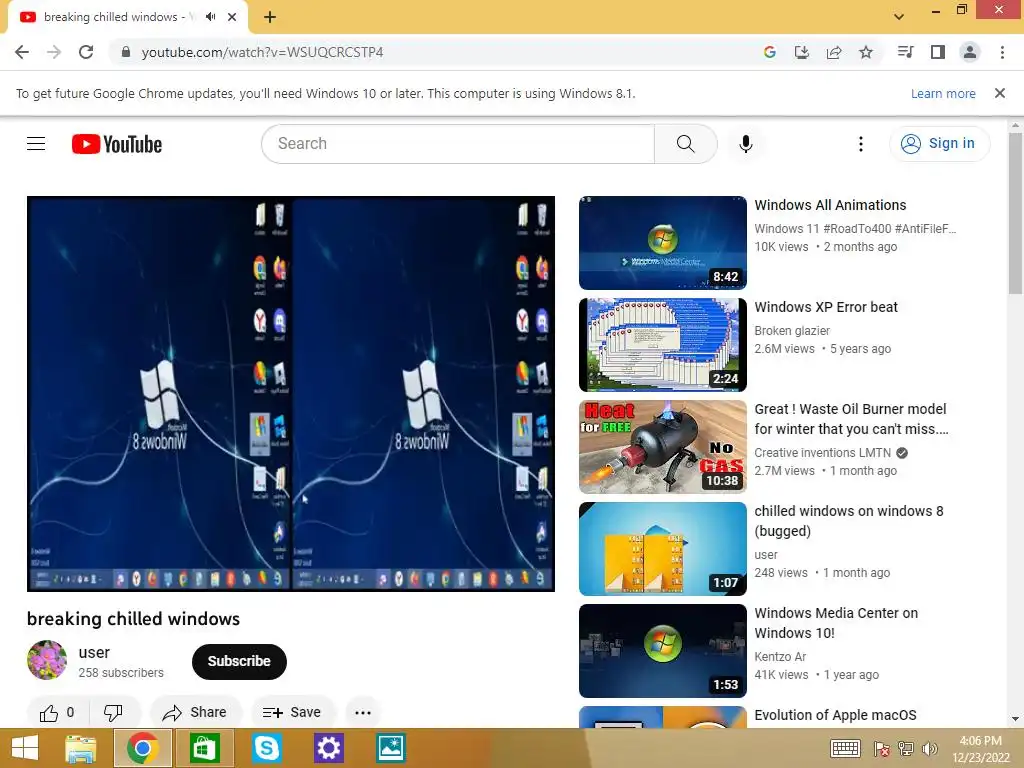Image resolution: width=1024 pixels, height=768 pixels.
Task: Open the Waste Oil Burner video thumbnail
Action: coord(662,447)
